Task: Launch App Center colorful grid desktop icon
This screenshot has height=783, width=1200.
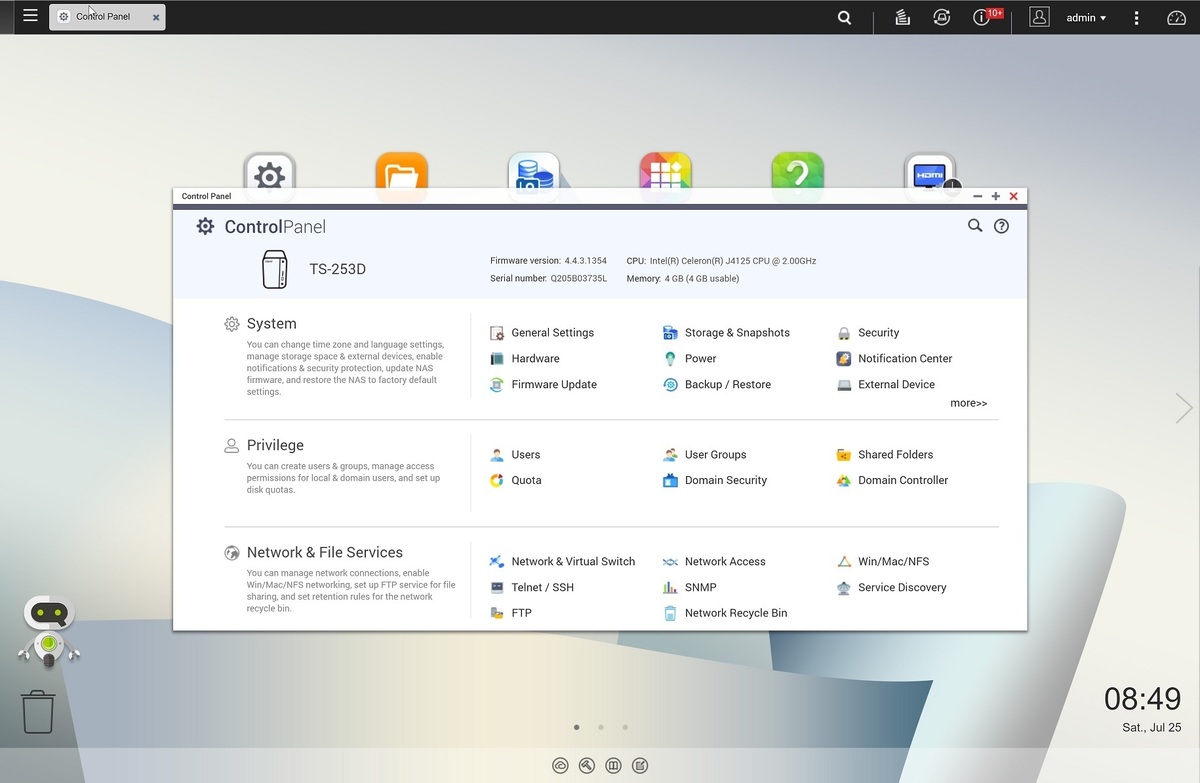Action: (666, 170)
